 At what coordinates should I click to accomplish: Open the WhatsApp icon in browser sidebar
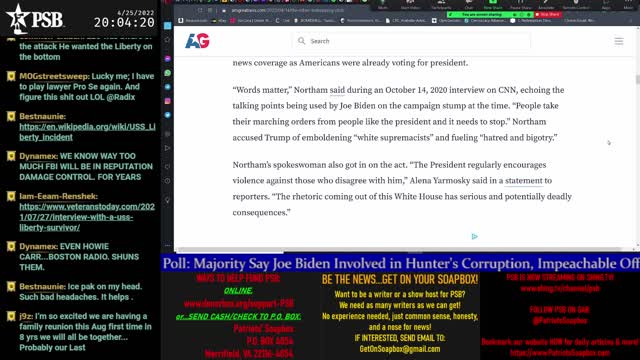[x=167, y=73]
